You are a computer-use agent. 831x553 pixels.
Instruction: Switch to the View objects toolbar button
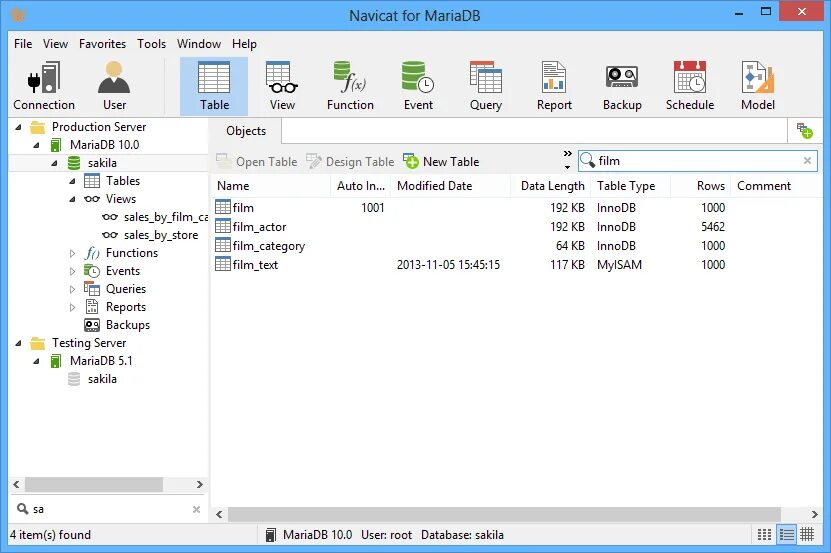pos(282,86)
